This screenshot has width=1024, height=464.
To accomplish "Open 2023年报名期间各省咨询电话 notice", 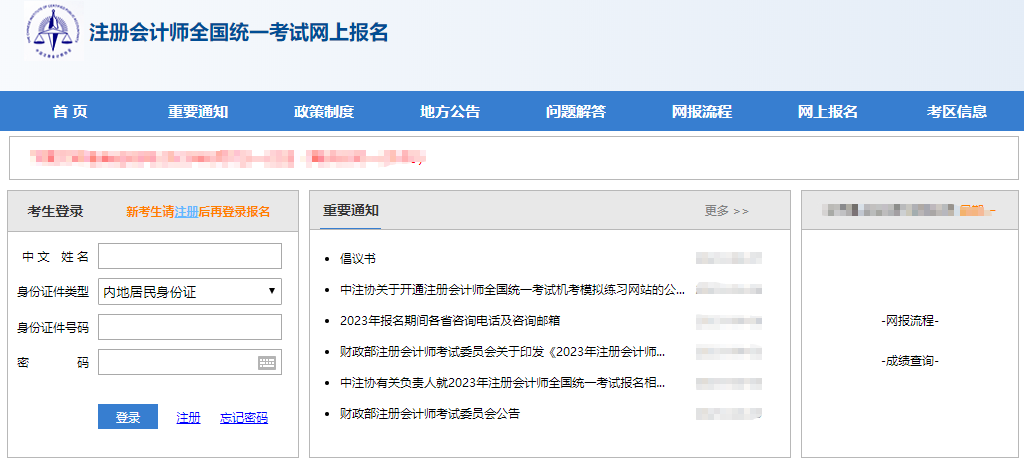I will point(451,321).
